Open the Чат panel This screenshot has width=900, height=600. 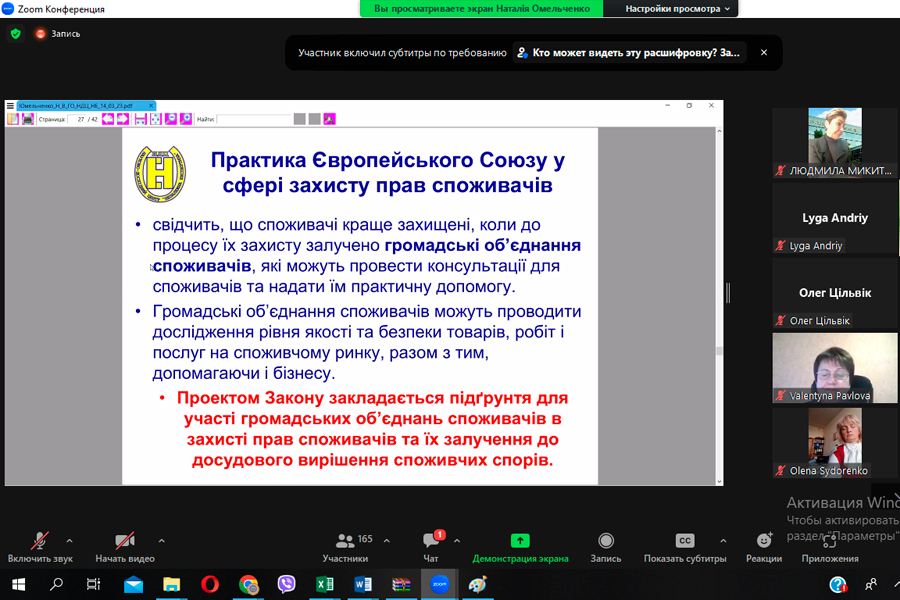(431, 548)
